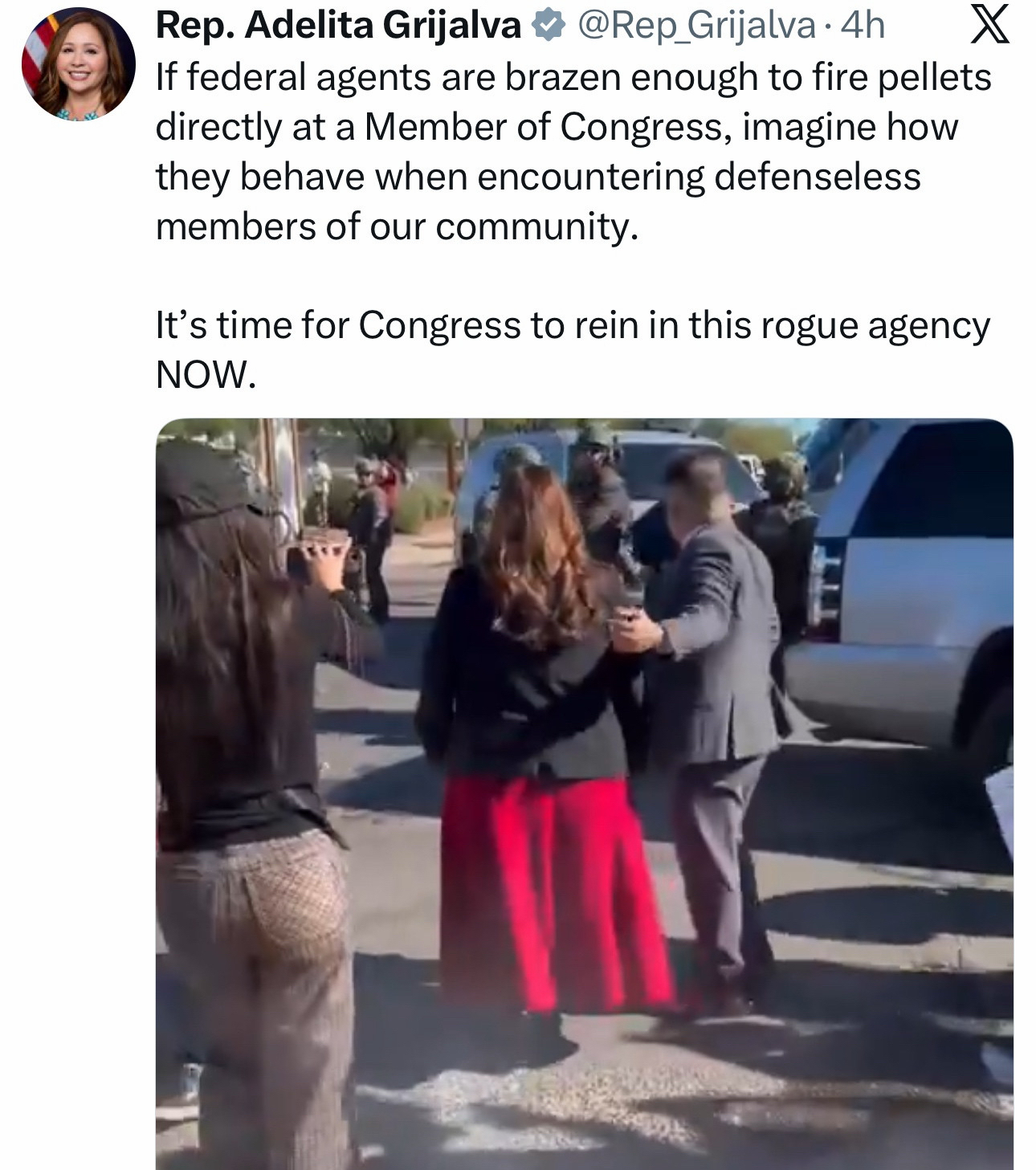Play the embedded street scene video
1036x1170 pixels.
[584, 794]
